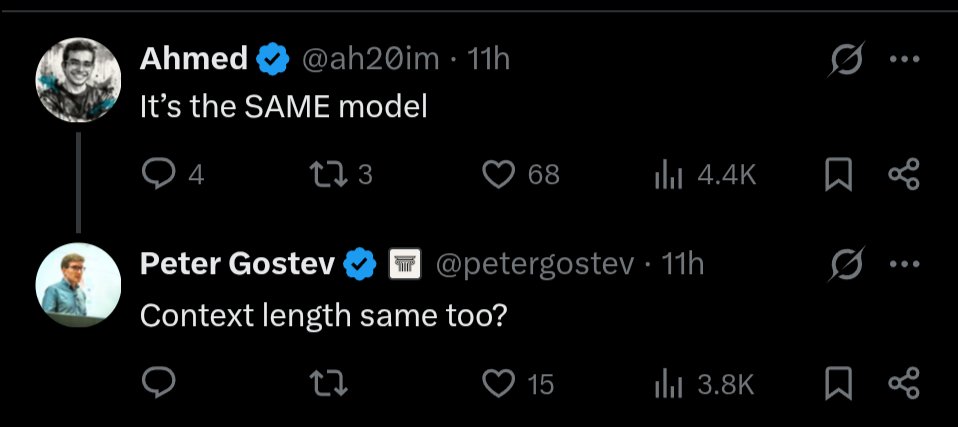Open Grok icon on Peter's reply
958x427 pixels.
click(847, 264)
